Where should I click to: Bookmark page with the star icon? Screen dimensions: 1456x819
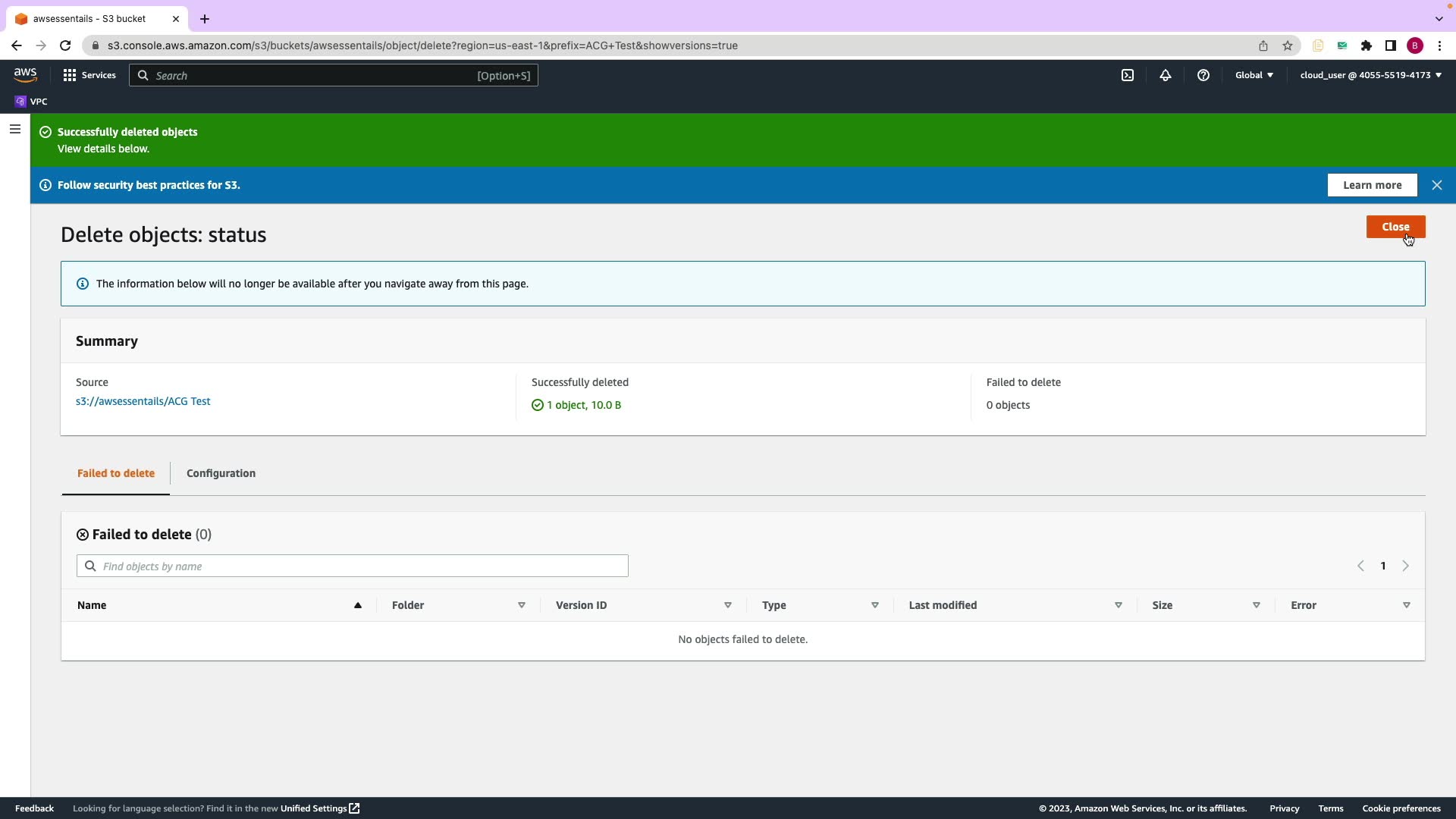[x=1288, y=45]
